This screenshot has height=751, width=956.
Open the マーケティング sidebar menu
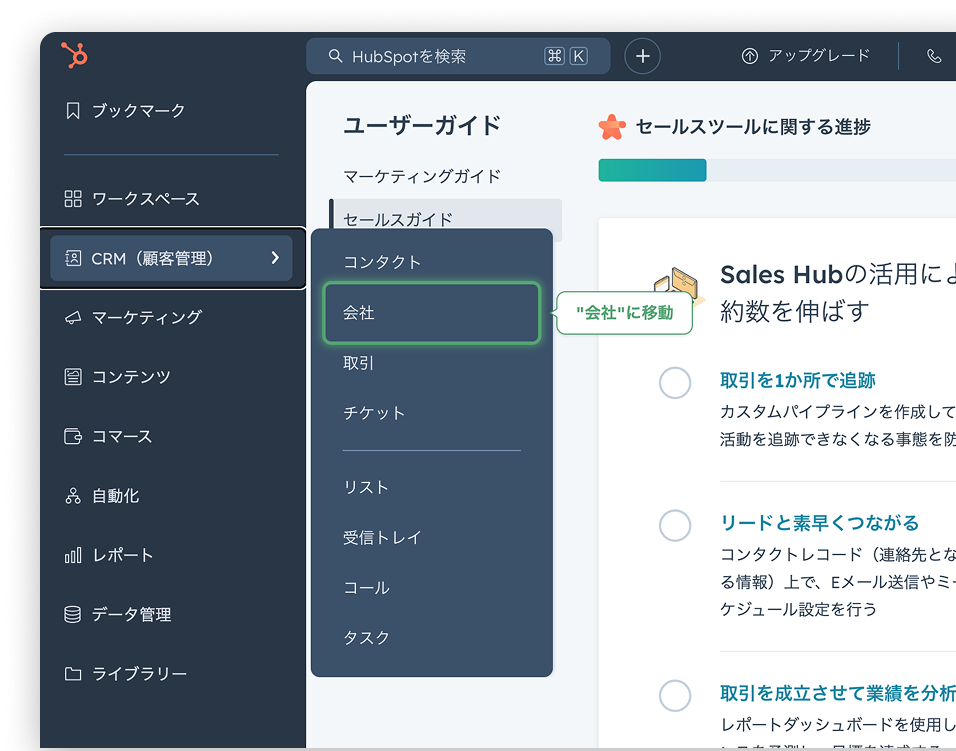(x=146, y=318)
